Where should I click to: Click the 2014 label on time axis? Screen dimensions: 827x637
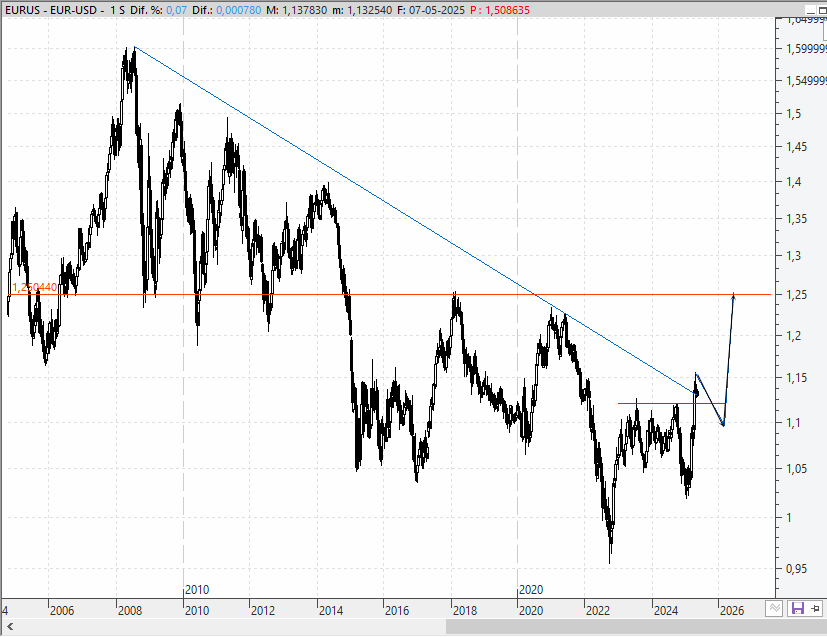click(x=331, y=611)
